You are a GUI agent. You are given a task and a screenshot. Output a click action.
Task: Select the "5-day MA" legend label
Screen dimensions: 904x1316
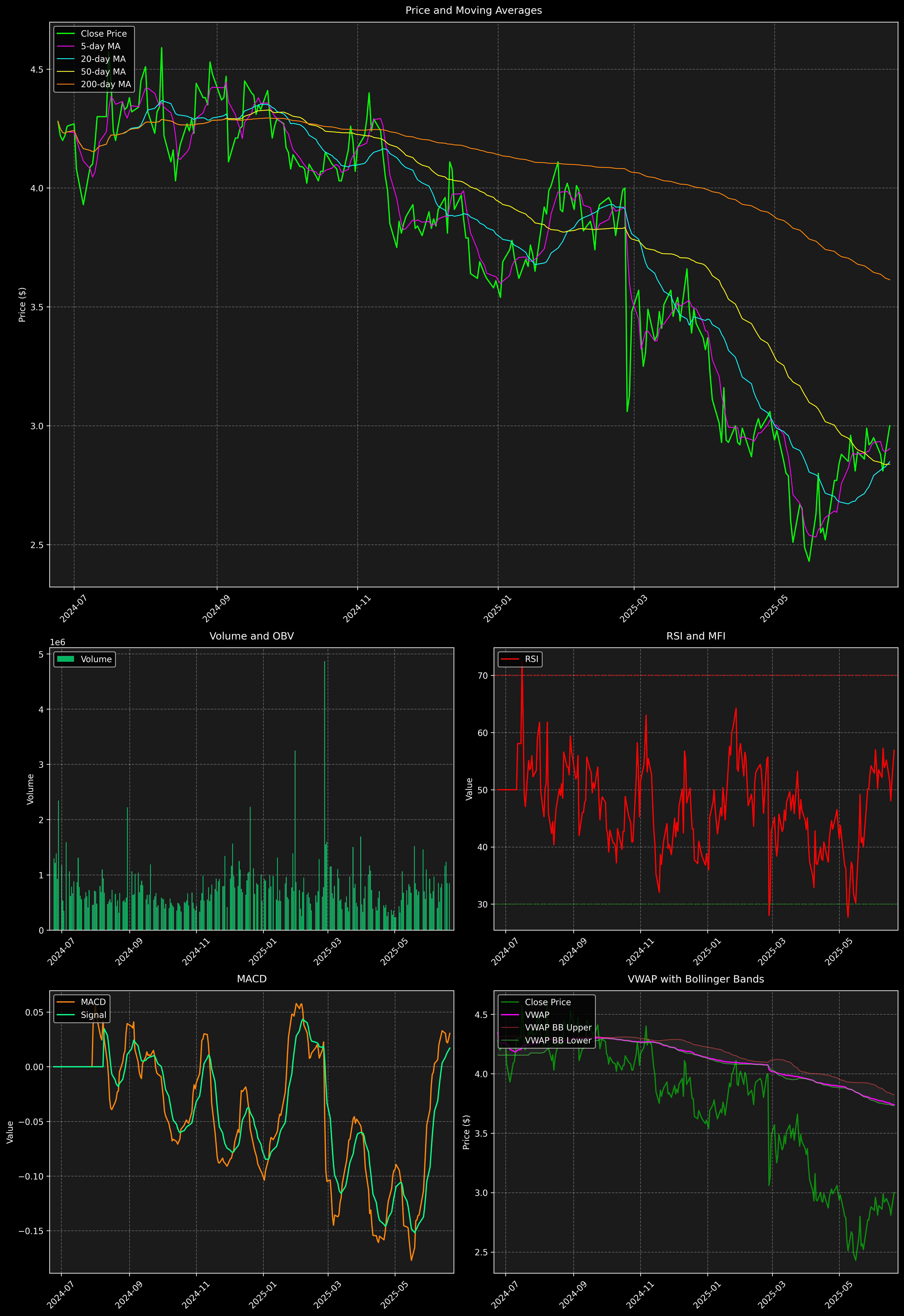pos(100,47)
